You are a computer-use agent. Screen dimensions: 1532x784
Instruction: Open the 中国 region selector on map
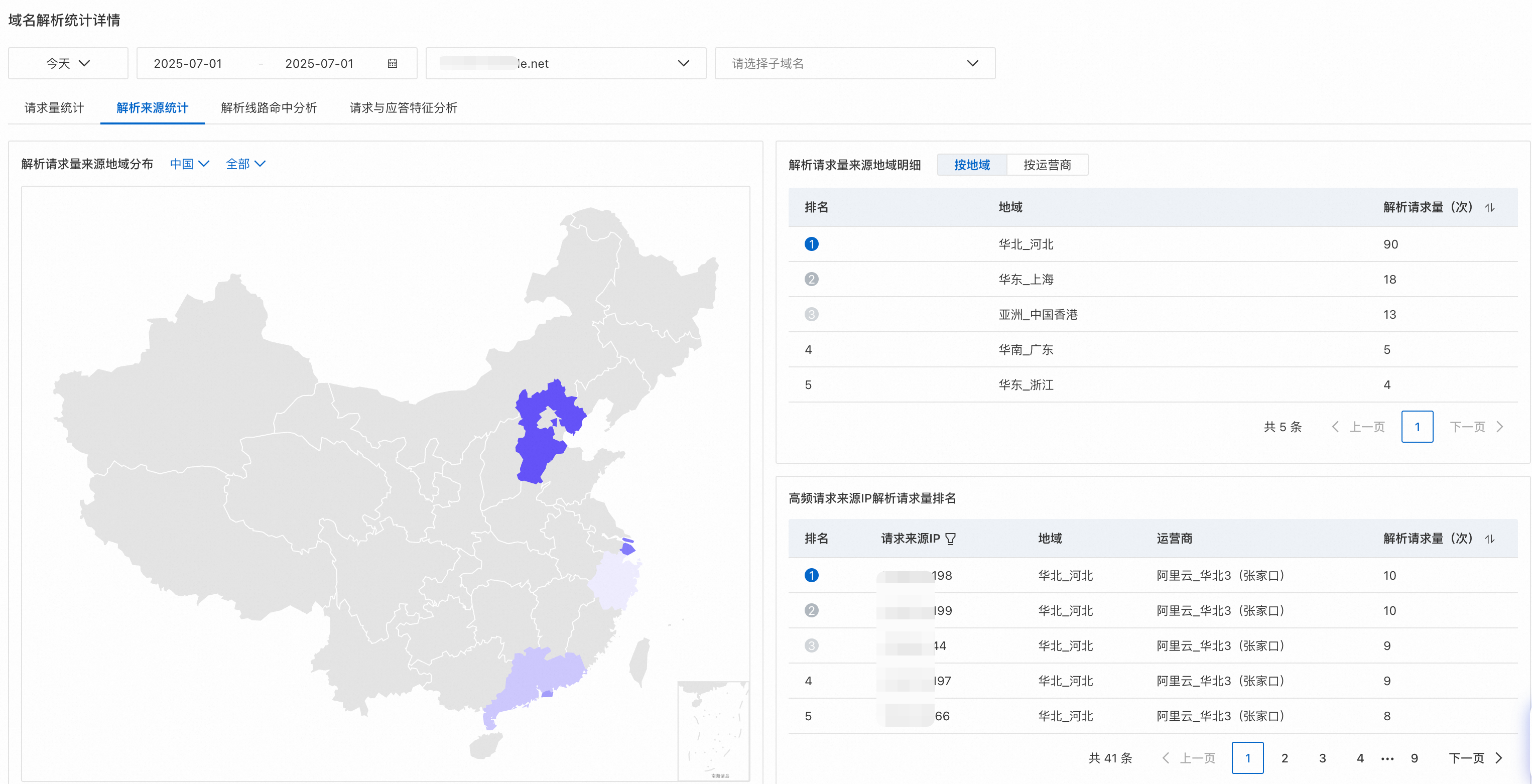click(x=189, y=164)
